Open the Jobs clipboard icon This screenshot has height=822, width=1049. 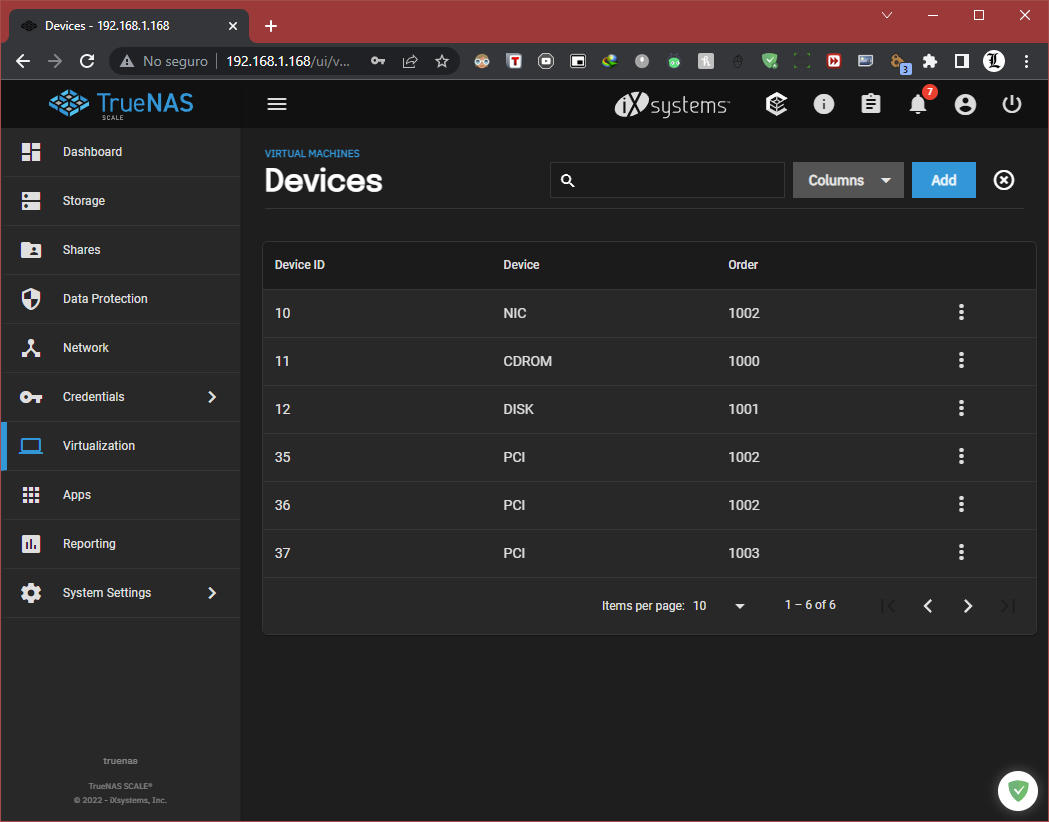[870, 104]
